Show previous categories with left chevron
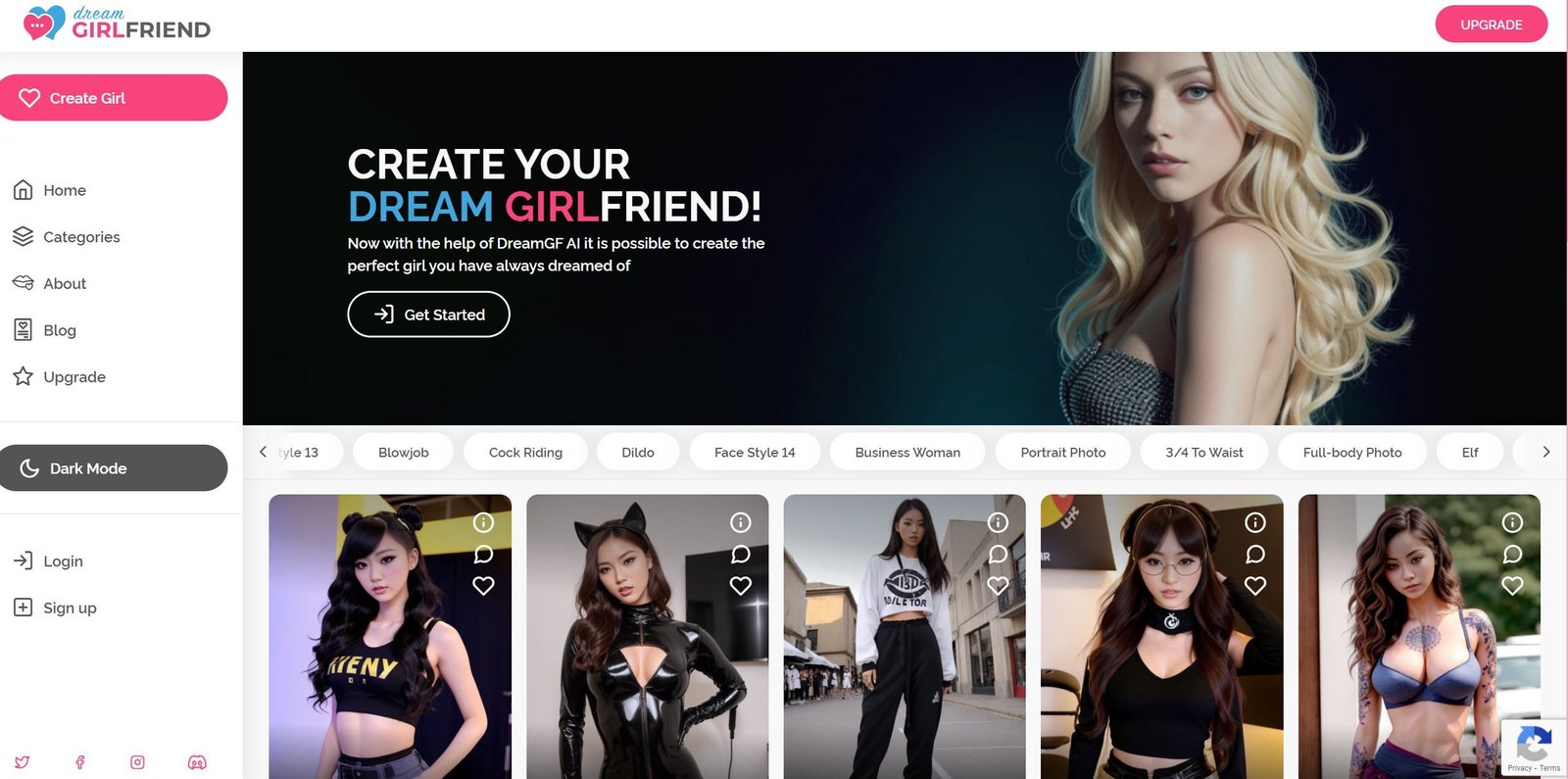Viewport: 1568px width, 779px height. click(263, 452)
